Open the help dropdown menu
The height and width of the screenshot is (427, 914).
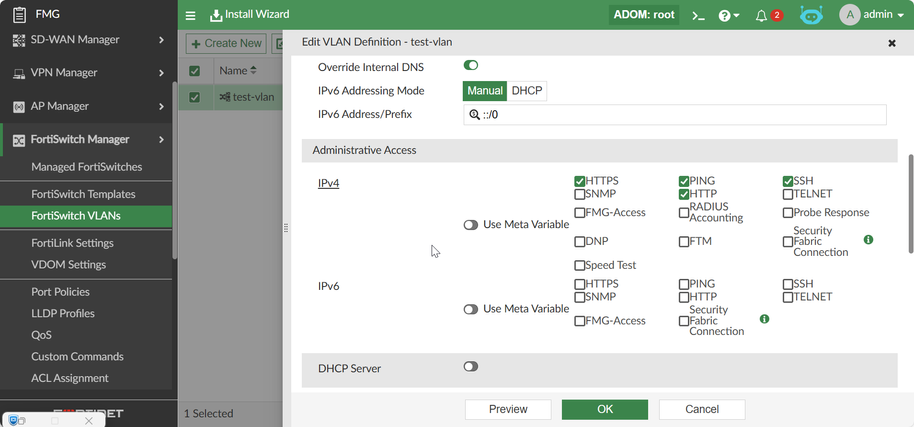pyautogui.click(x=729, y=15)
